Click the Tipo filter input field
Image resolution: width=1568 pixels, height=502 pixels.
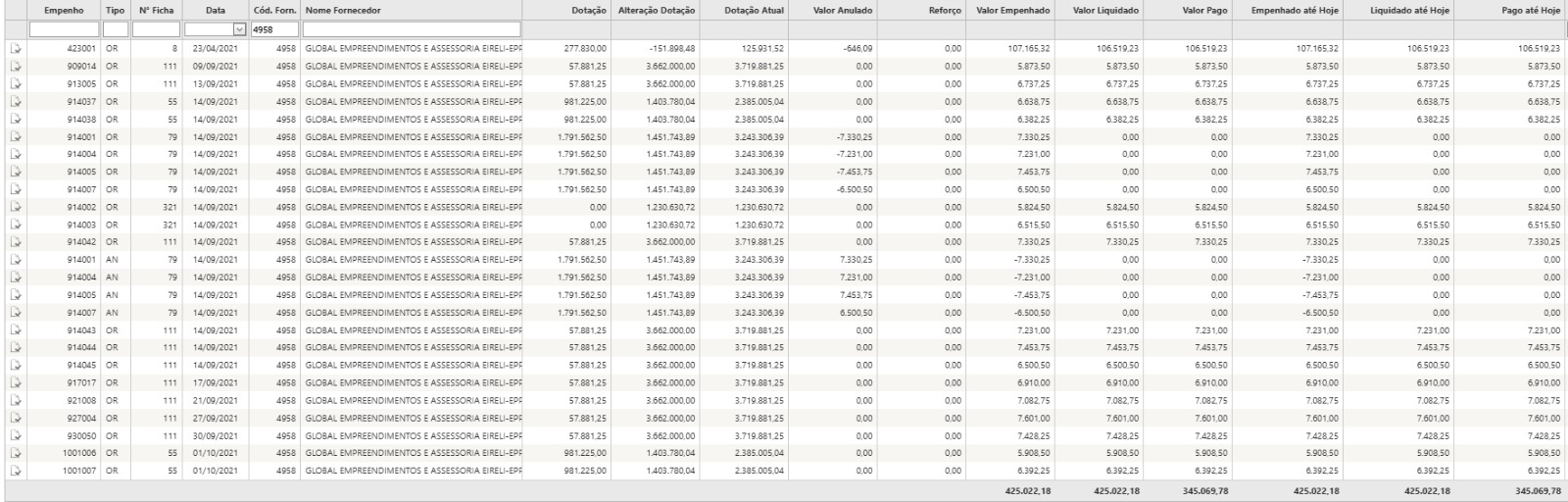(116, 30)
